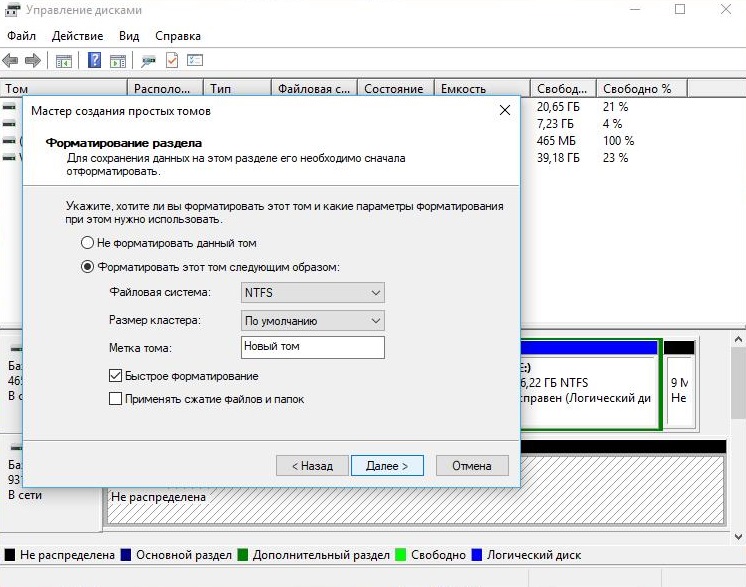
Task: Open the Help question-mark toolbar icon
Action: tap(94, 60)
